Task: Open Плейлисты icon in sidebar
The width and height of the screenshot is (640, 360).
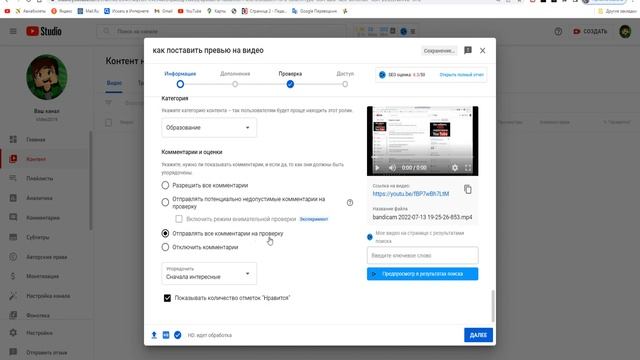Action: coord(13,178)
